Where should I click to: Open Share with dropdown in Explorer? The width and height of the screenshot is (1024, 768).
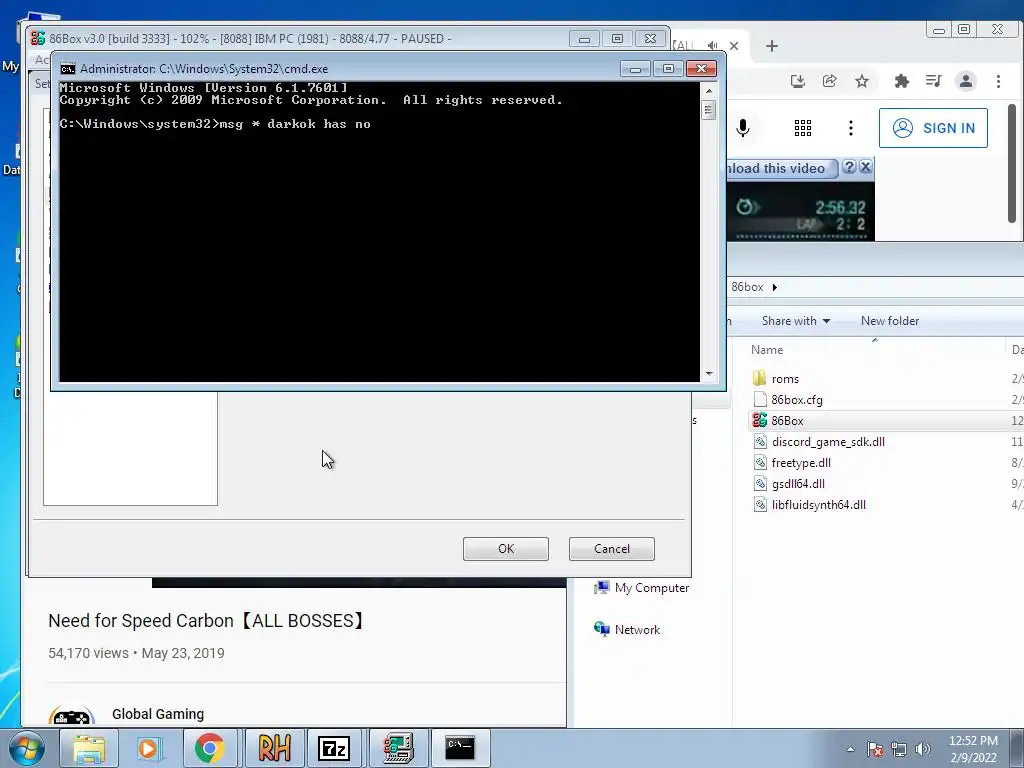(795, 321)
